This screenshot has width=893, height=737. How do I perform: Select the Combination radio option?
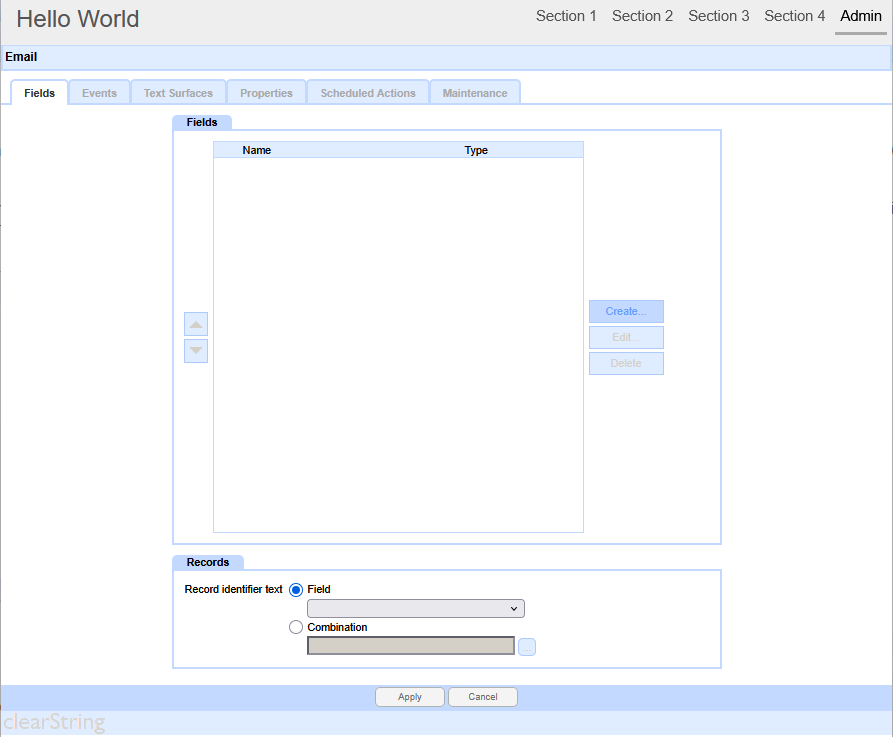pos(296,628)
